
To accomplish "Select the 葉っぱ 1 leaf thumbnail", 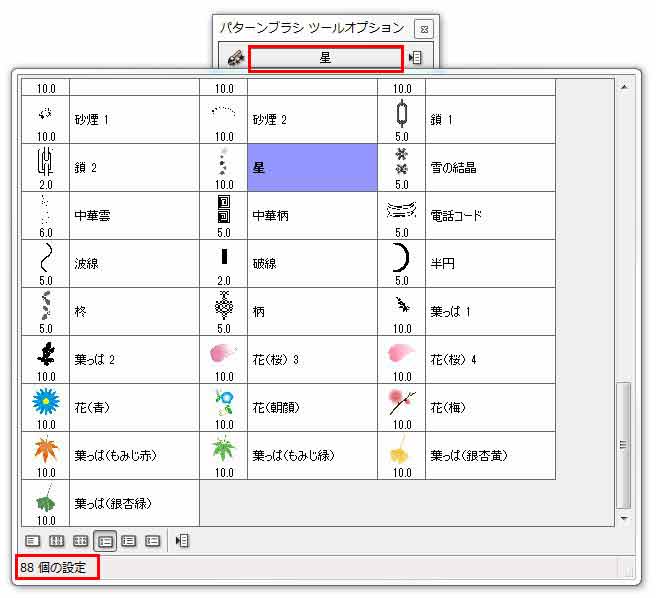I will point(402,305).
